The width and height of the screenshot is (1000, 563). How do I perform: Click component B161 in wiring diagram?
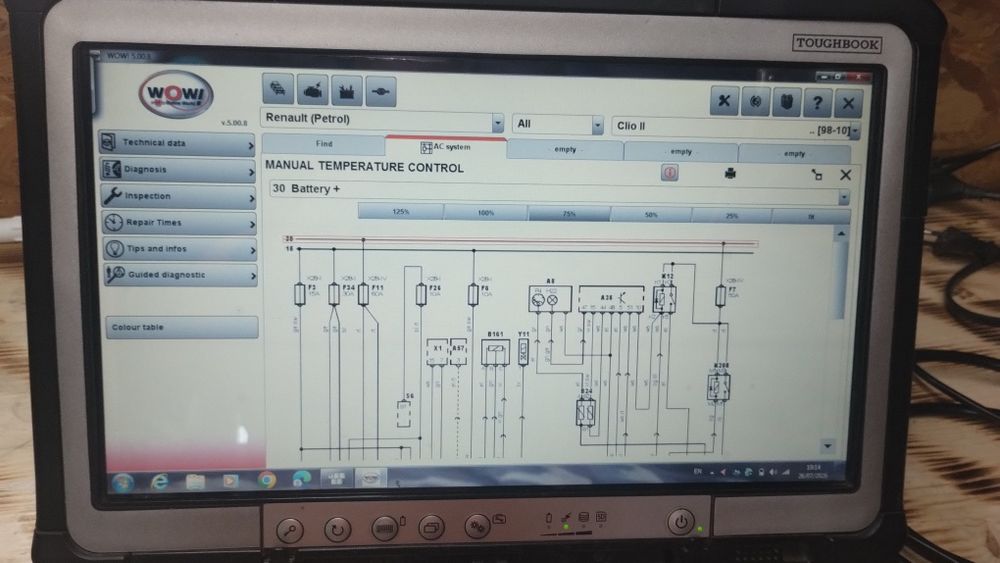(x=496, y=353)
